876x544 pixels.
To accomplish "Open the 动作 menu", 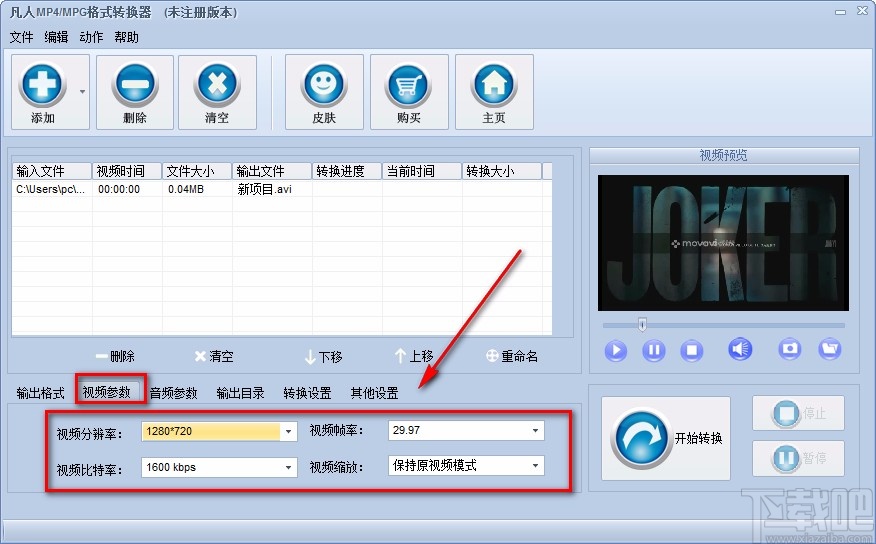I will pos(91,37).
